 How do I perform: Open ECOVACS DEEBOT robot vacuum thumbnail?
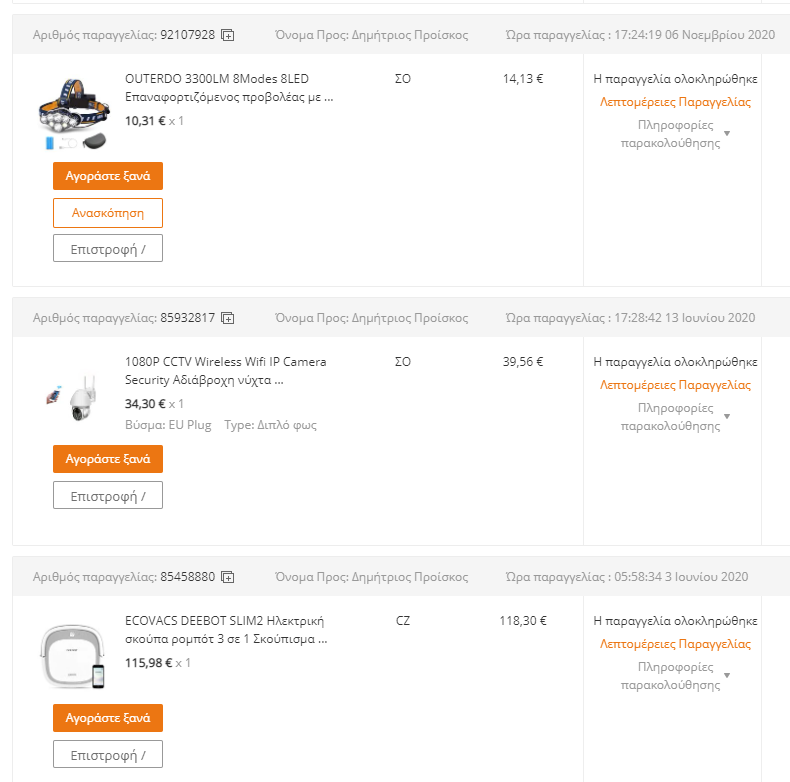pyautogui.click(x=74, y=656)
